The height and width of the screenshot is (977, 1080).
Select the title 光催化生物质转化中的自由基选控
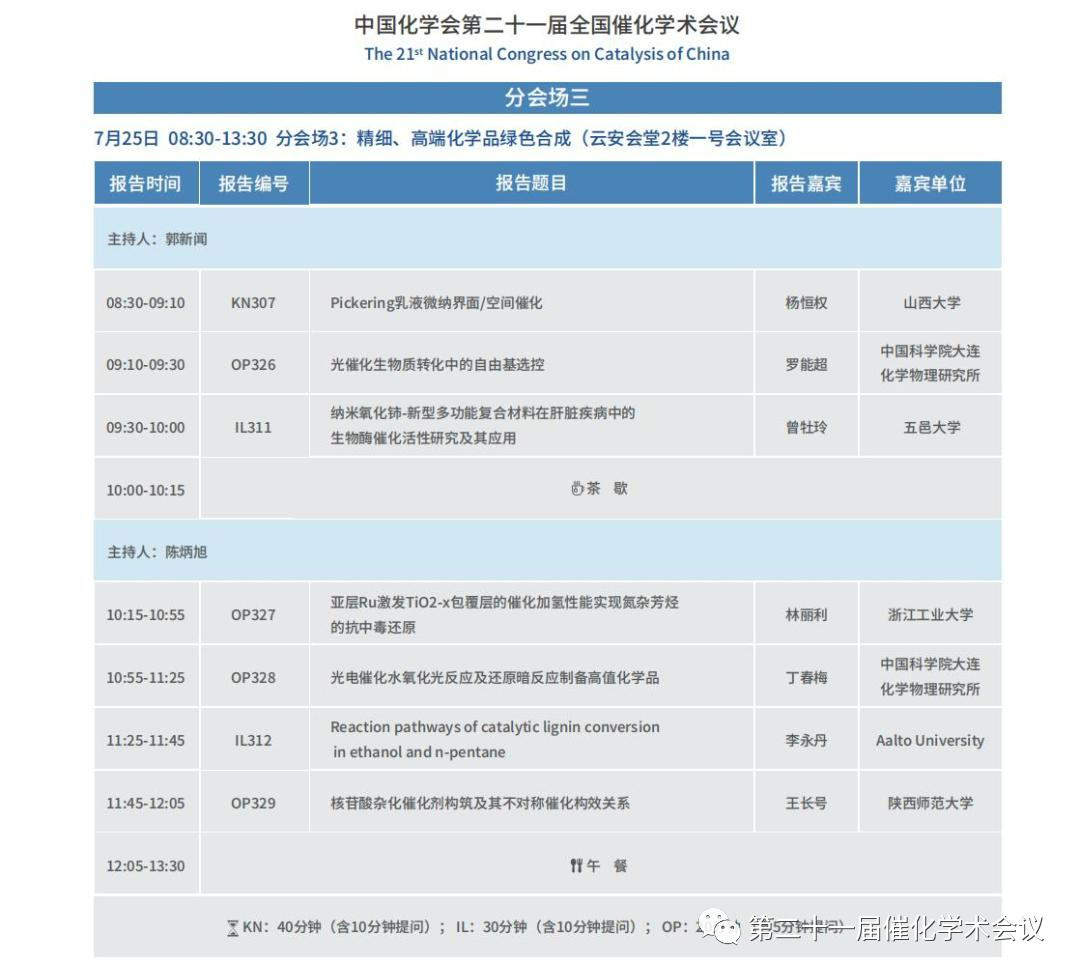(x=437, y=364)
